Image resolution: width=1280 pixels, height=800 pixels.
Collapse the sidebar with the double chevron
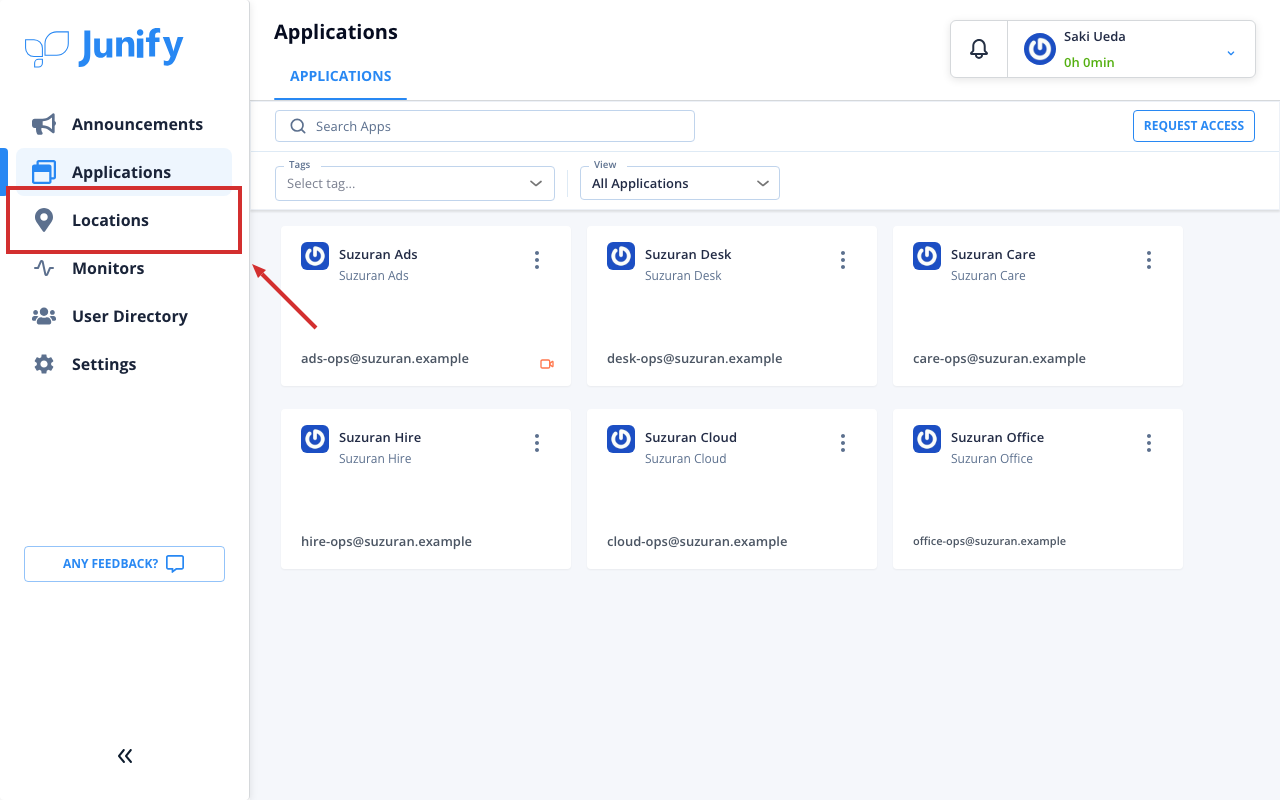[125, 756]
